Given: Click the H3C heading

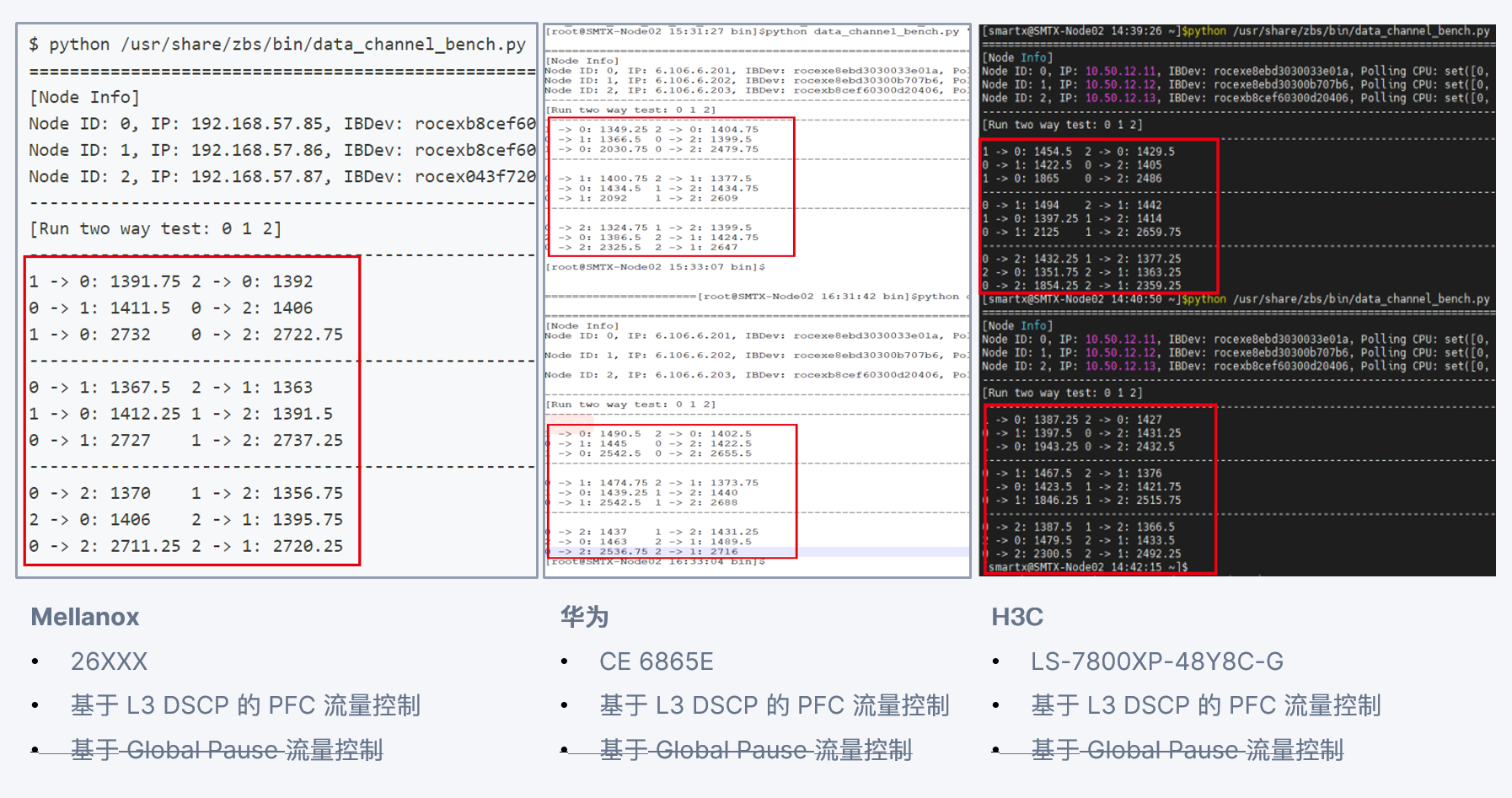Looking at the screenshot, I should [1017, 617].
